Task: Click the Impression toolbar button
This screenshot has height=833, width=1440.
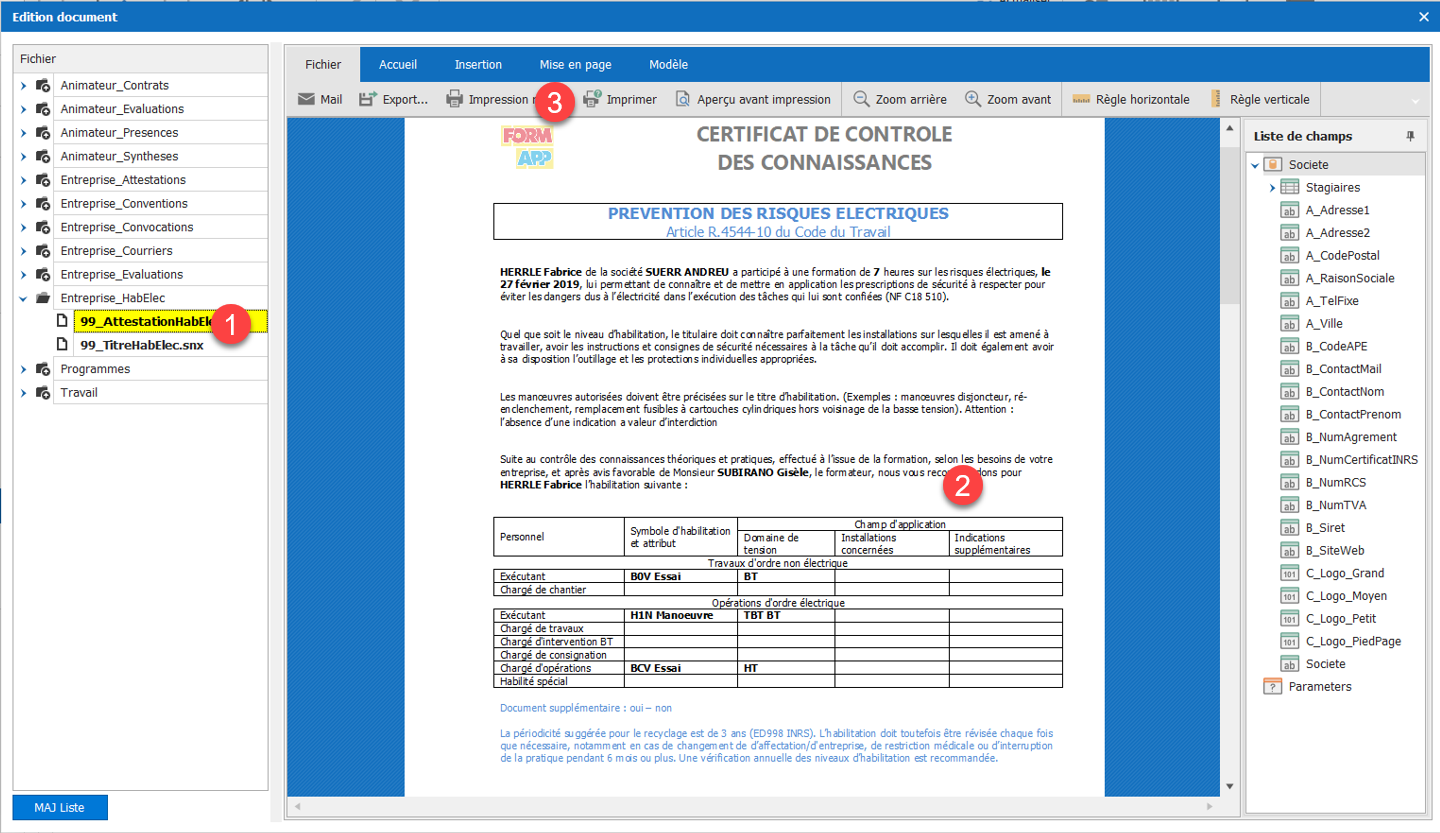Action: [x=492, y=99]
